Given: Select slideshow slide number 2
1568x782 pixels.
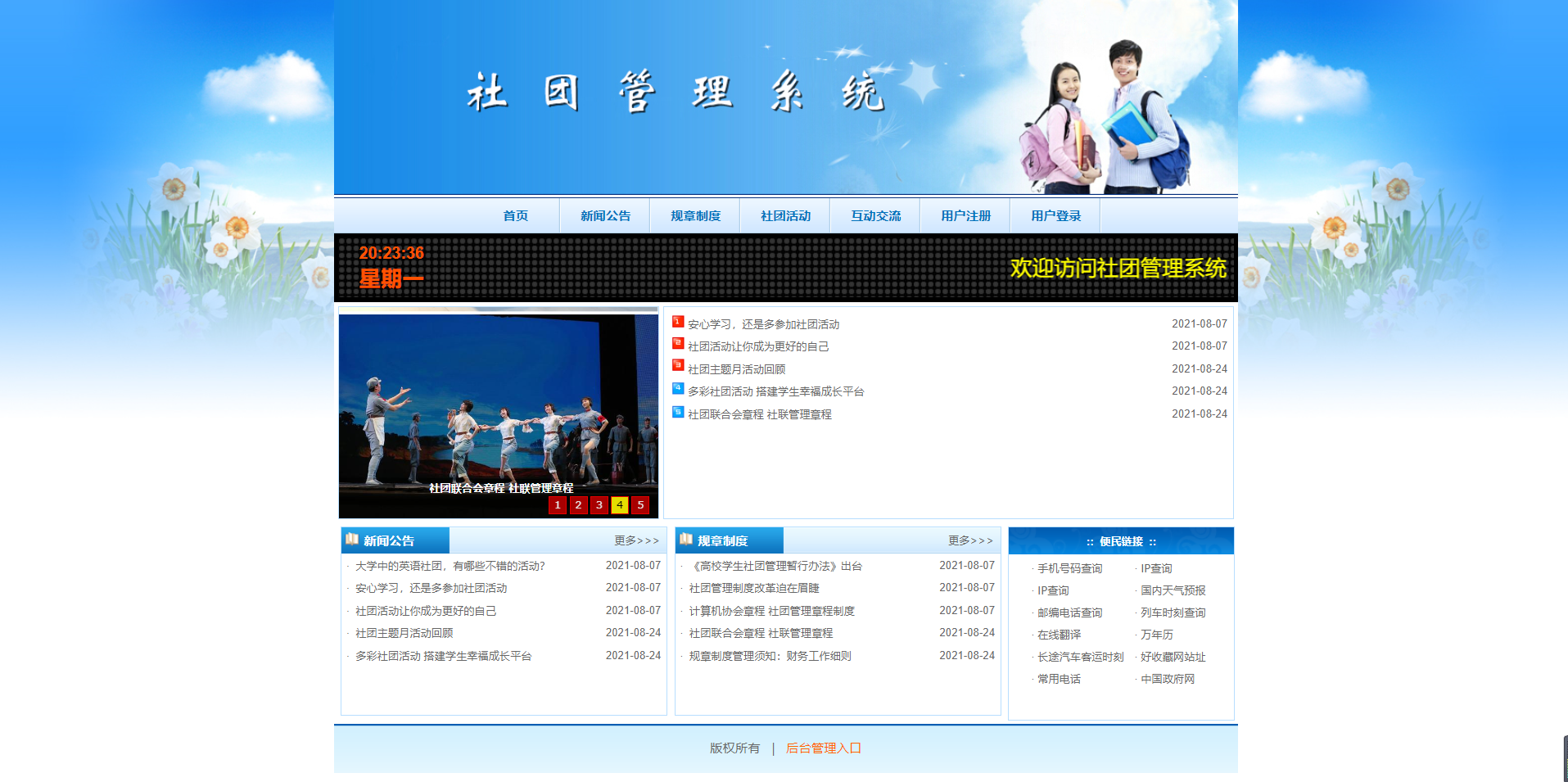Looking at the screenshot, I should tap(578, 505).
